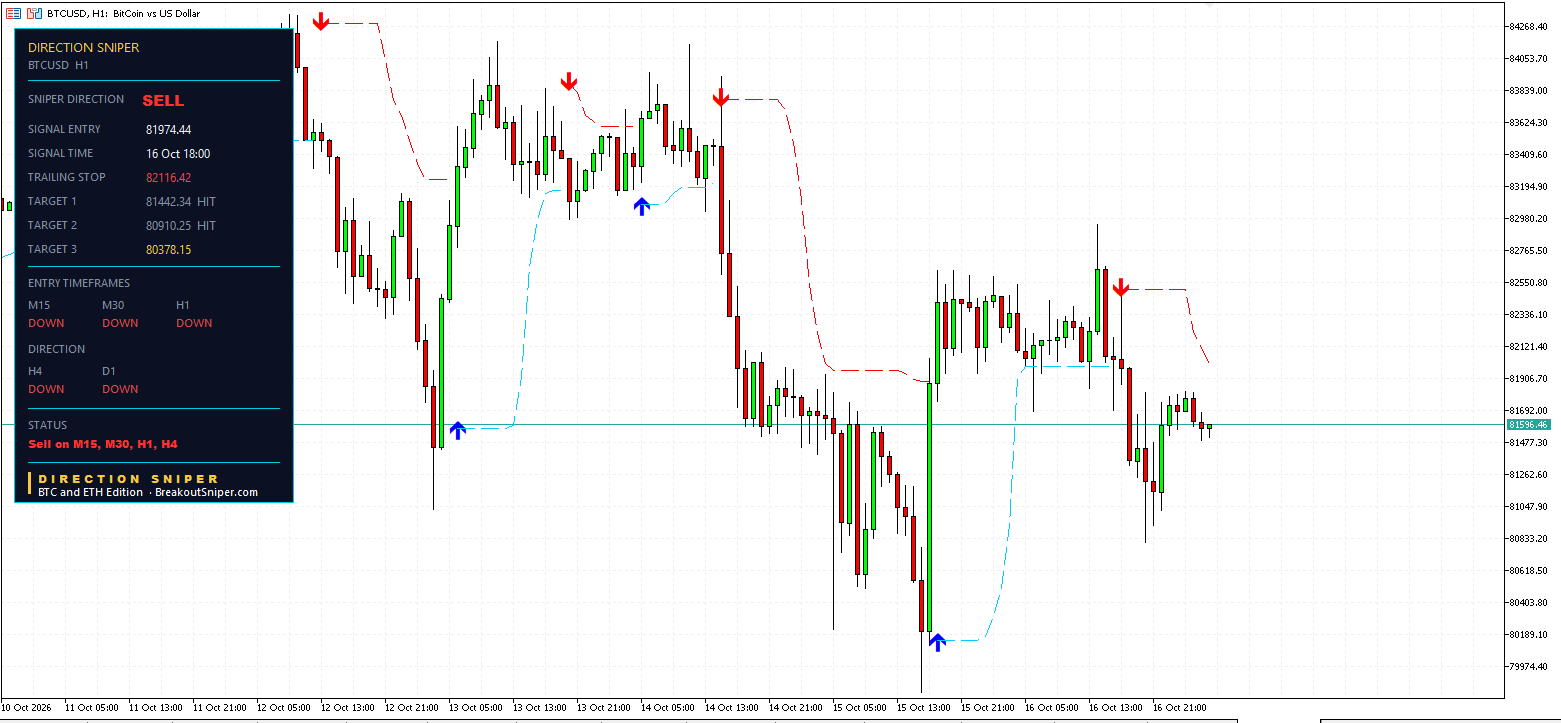Select Target 3 value 80378.15
The image size is (1561, 723).
(168, 249)
